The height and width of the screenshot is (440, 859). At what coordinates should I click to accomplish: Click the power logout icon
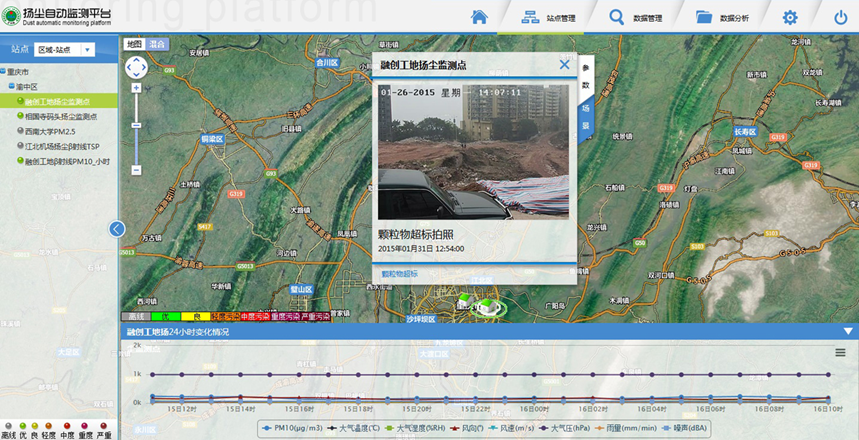[x=840, y=17]
